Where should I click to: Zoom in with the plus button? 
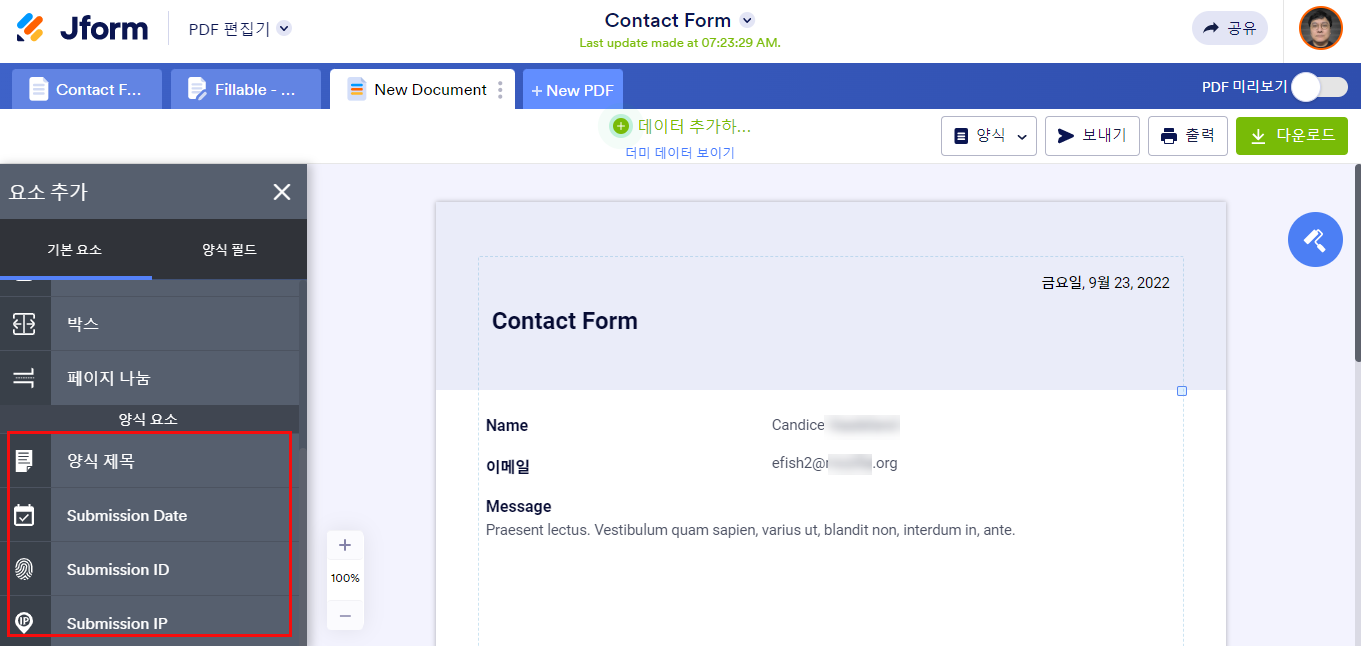pyautogui.click(x=345, y=545)
